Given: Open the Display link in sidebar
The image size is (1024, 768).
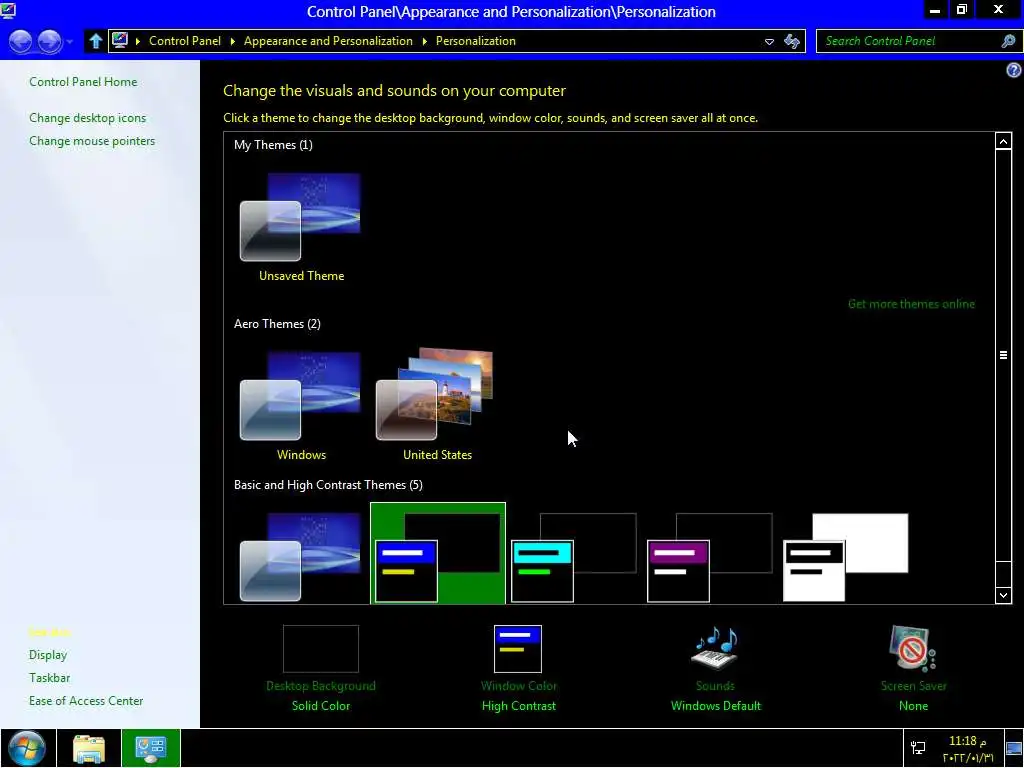Looking at the screenshot, I should coord(48,654).
